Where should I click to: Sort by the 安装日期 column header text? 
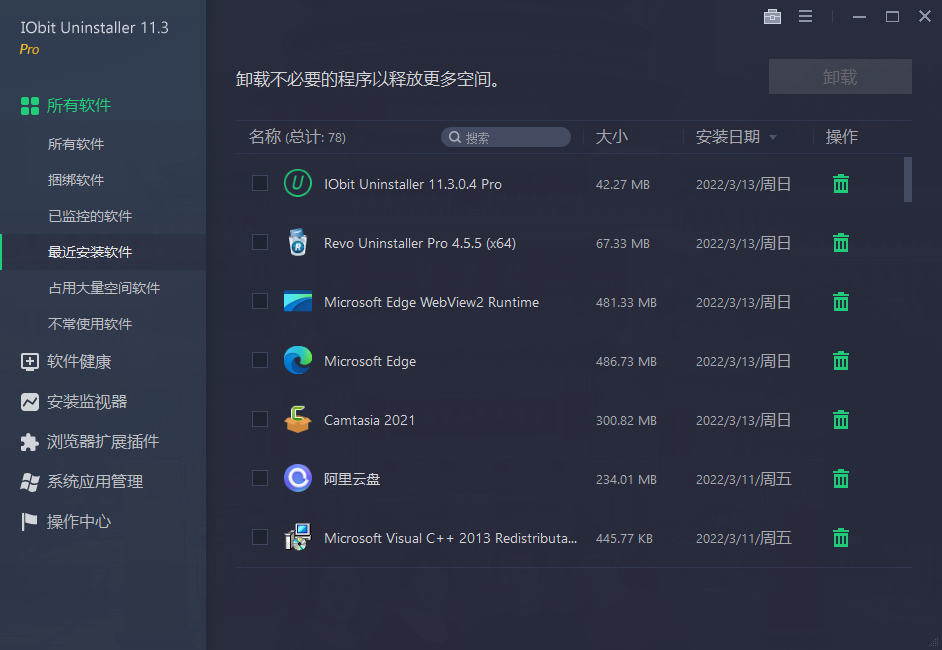point(728,137)
